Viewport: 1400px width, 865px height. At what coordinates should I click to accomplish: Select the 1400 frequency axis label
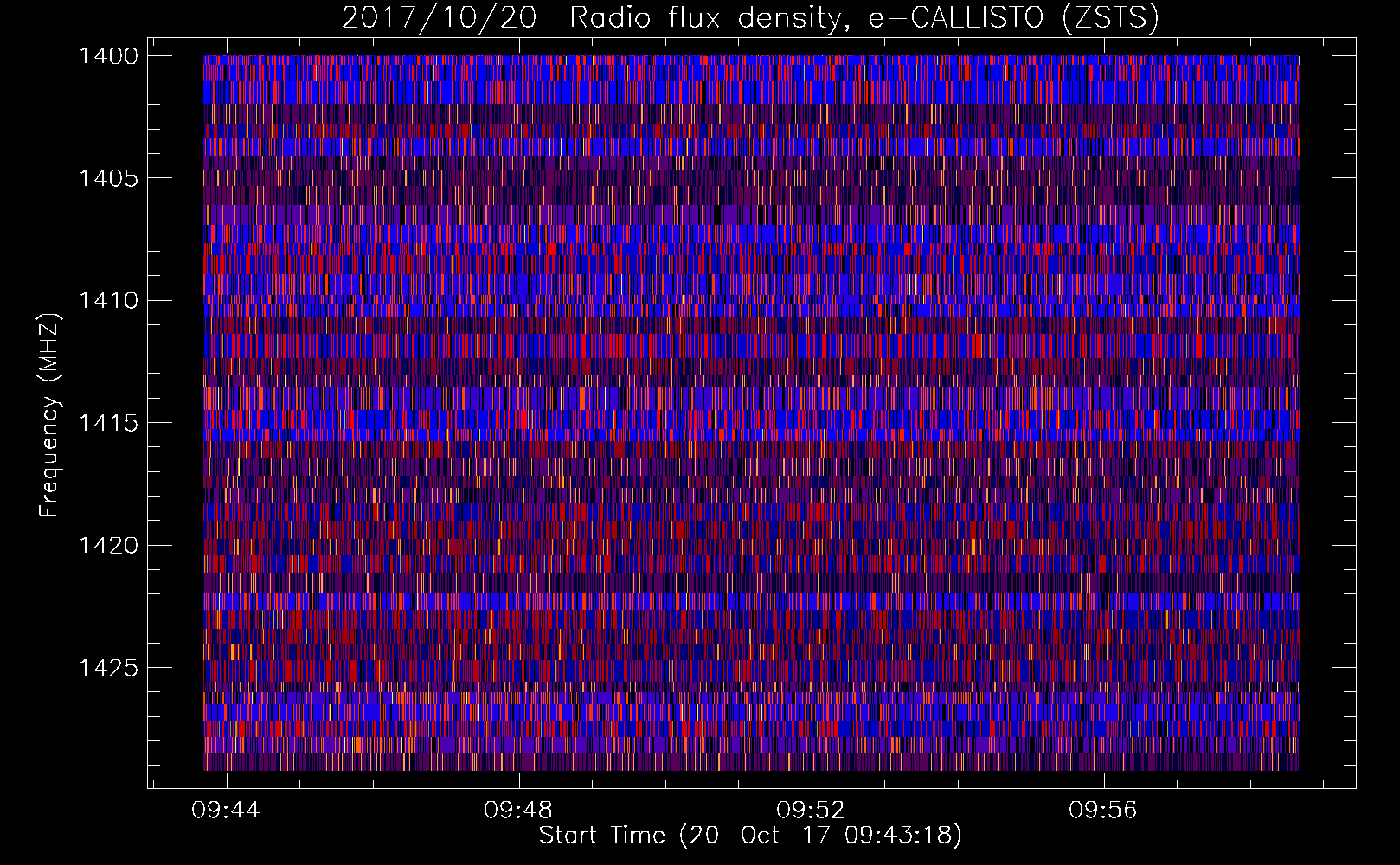[x=108, y=56]
